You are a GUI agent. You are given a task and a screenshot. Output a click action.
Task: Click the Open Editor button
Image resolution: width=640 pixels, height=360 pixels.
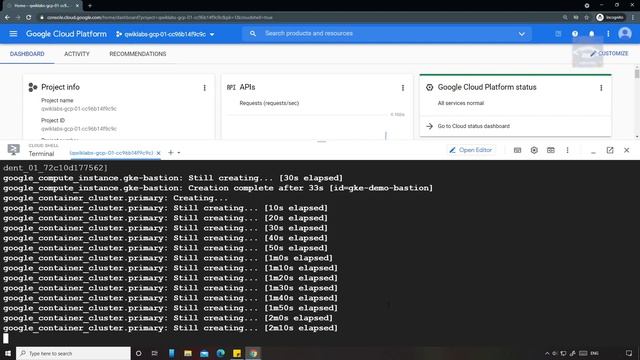(x=471, y=150)
